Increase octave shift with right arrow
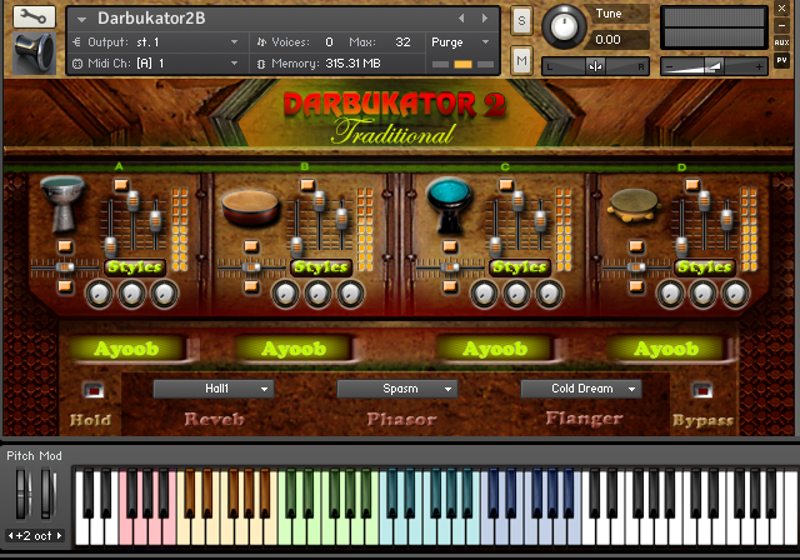This screenshot has width=800, height=560. pos(59,536)
